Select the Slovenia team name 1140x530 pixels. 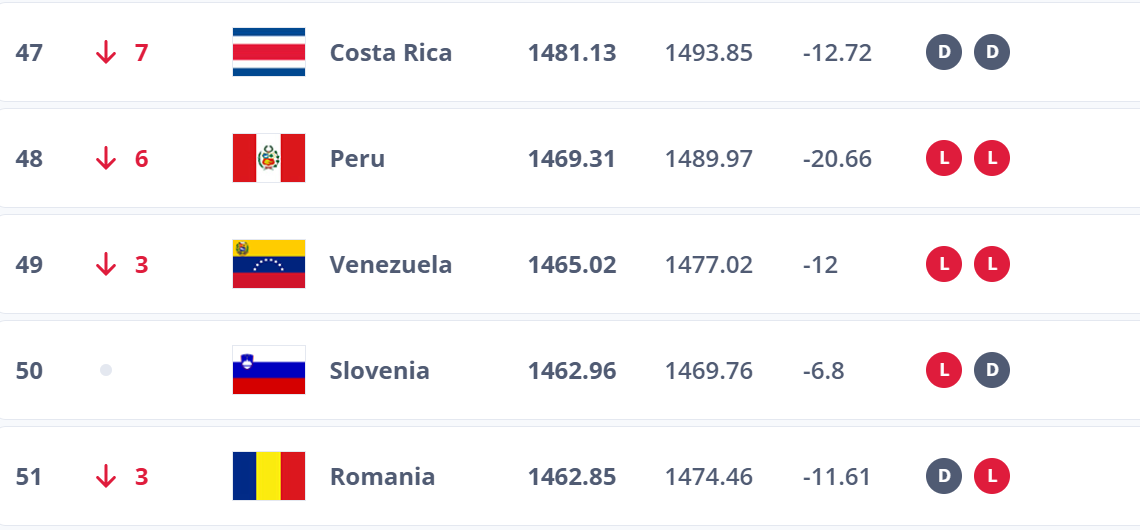[379, 370]
